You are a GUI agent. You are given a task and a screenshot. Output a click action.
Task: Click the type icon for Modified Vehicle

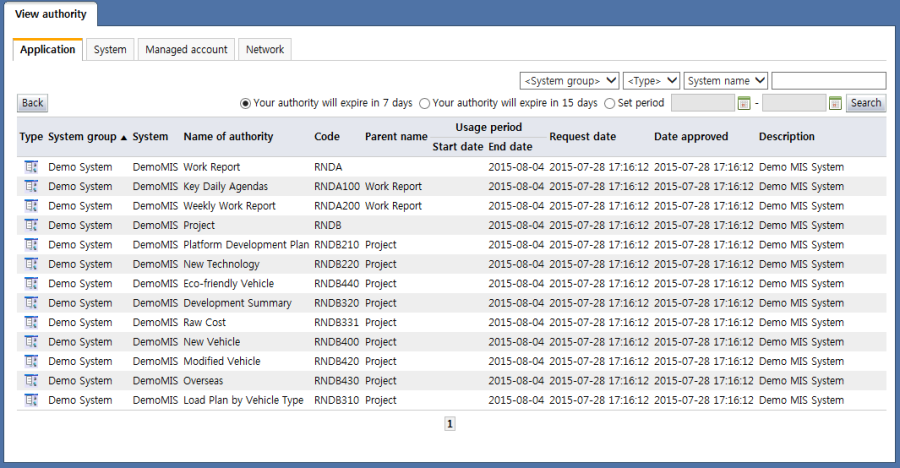tap(31, 361)
